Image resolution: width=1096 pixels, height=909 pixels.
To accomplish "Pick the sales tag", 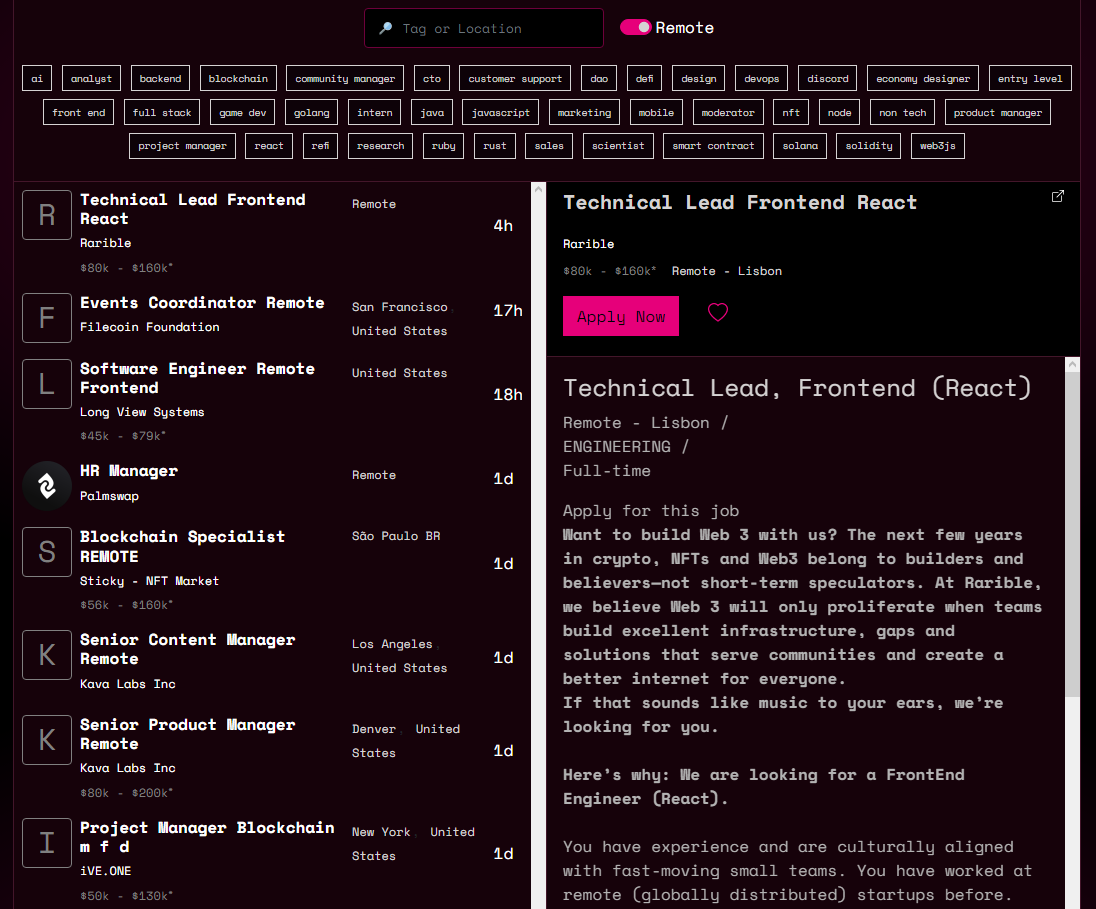I will (549, 145).
